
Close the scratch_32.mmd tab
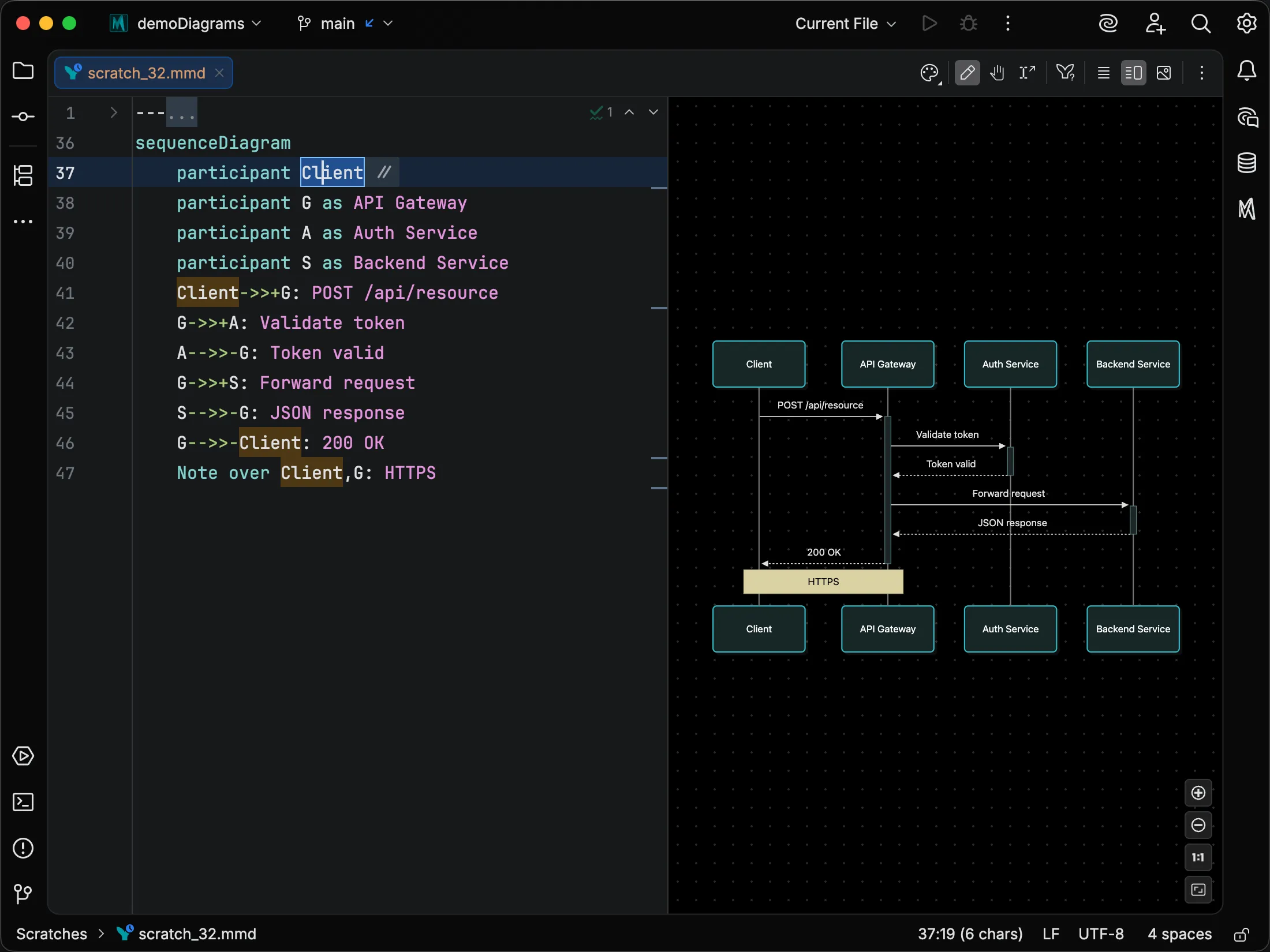[x=219, y=73]
